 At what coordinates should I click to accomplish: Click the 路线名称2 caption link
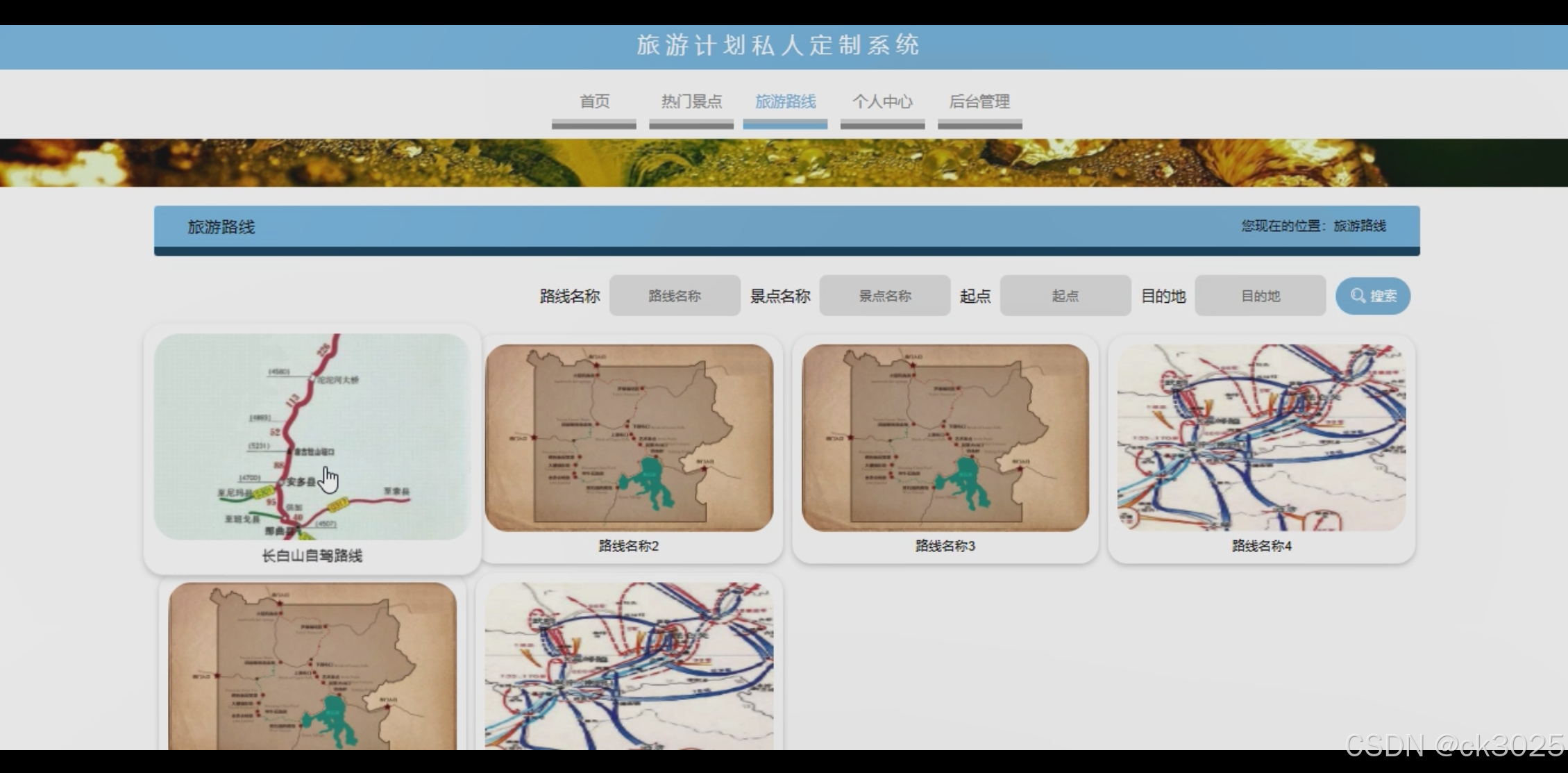[629, 546]
